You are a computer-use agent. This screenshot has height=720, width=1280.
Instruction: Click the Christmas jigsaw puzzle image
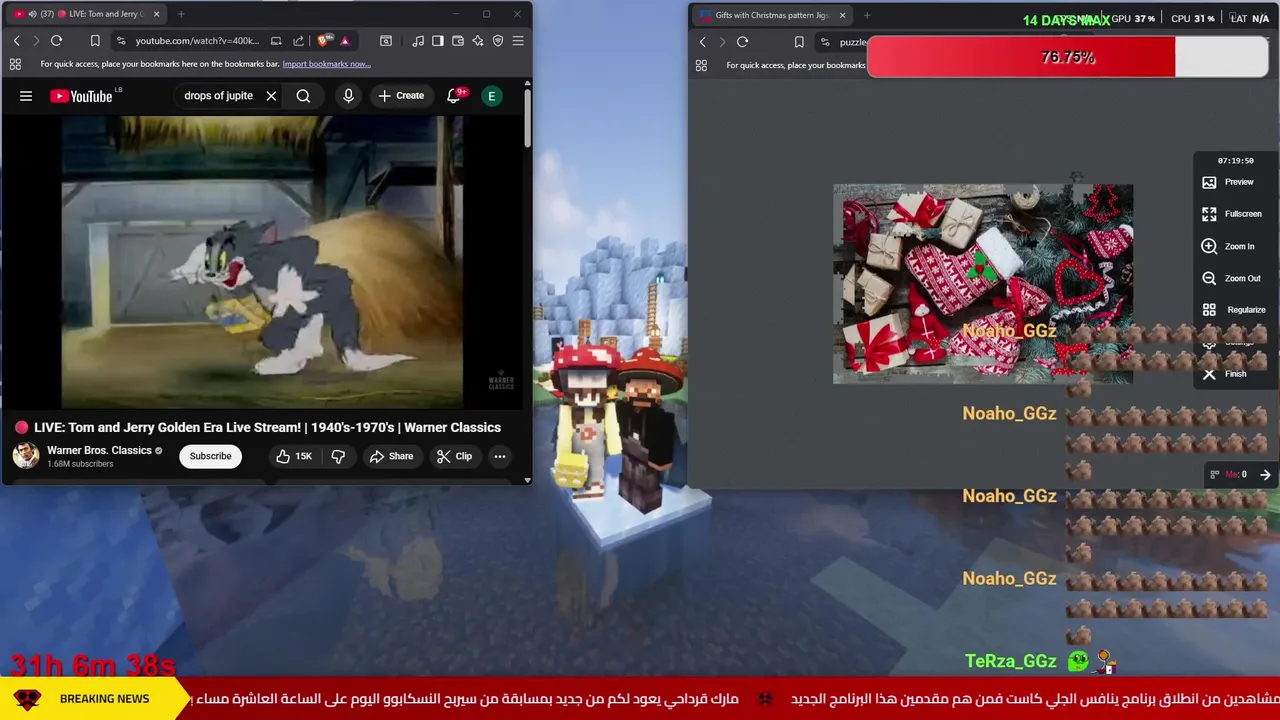coord(983,284)
